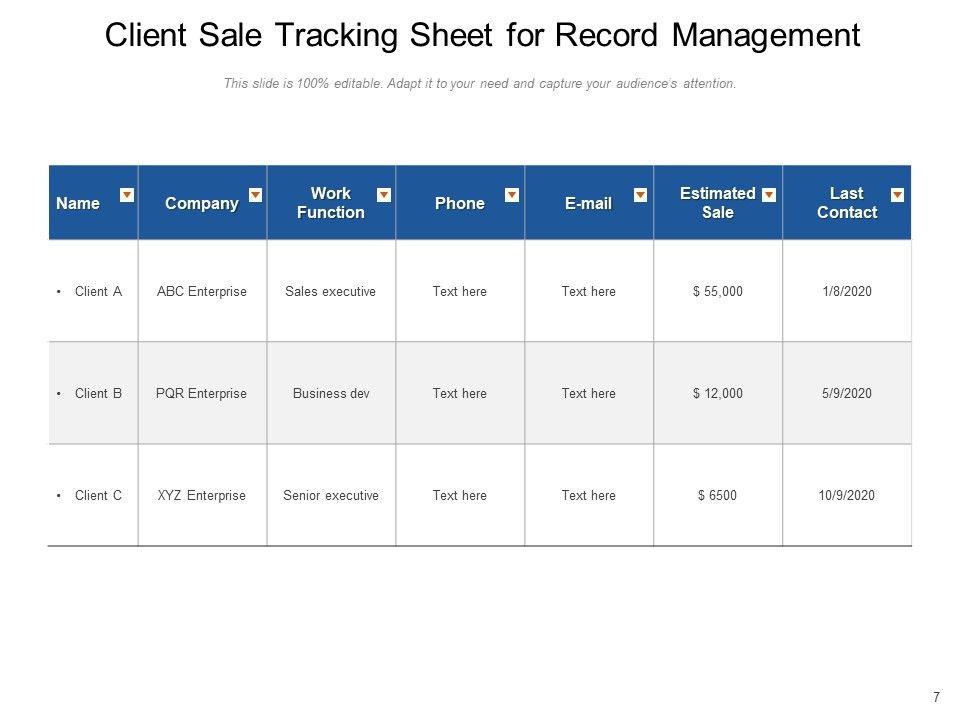Open the Name column filter arrow
Viewport: 960px width, 720px height.
click(x=127, y=195)
